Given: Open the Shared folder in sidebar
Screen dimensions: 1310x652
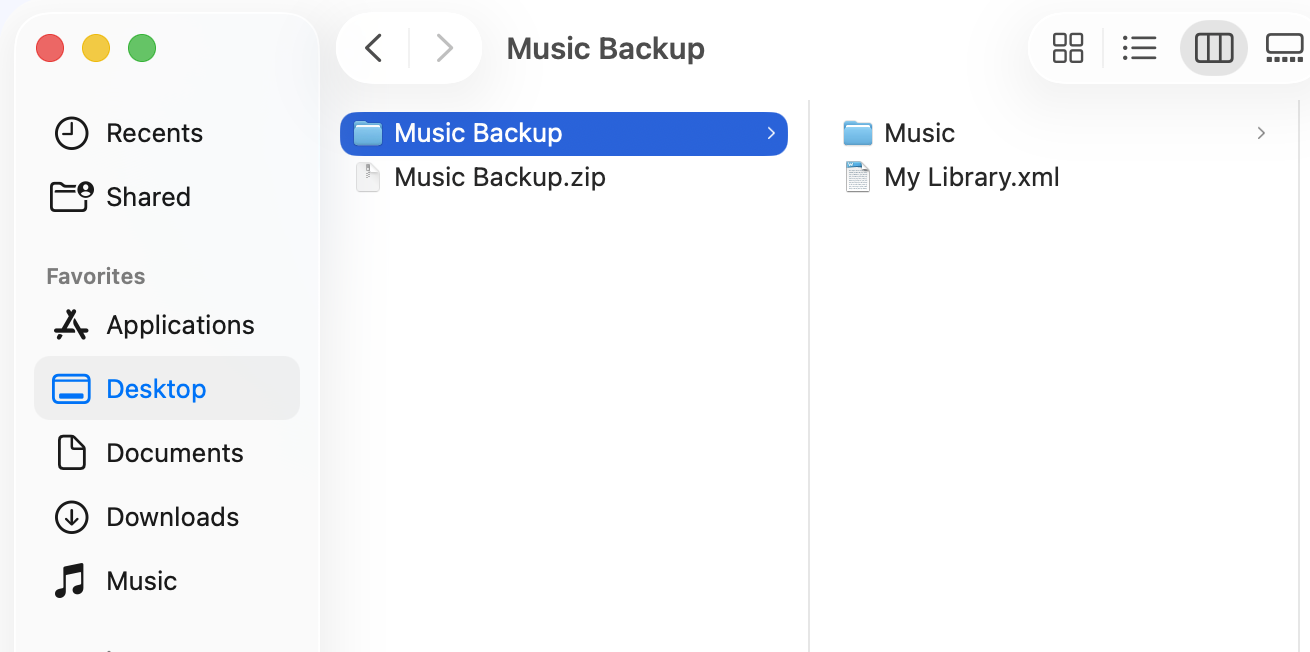Looking at the screenshot, I should tap(148, 197).
